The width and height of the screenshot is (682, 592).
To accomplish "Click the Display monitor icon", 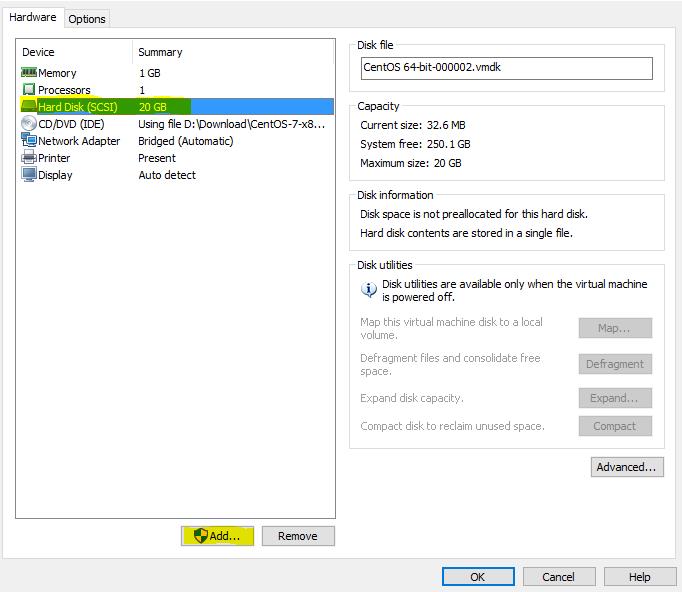I will pos(29,175).
